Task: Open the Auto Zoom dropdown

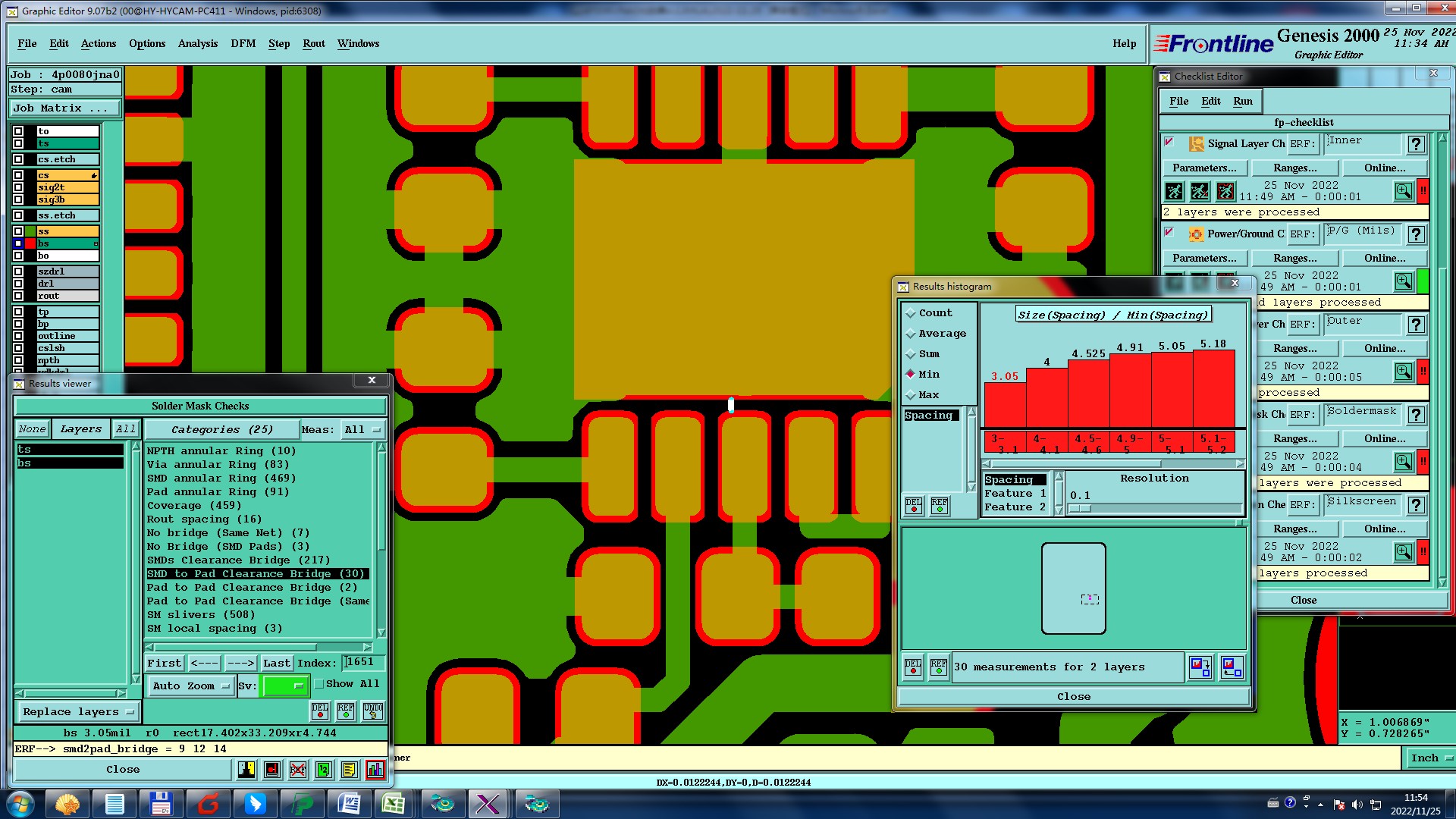Action: pyautogui.click(x=190, y=686)
